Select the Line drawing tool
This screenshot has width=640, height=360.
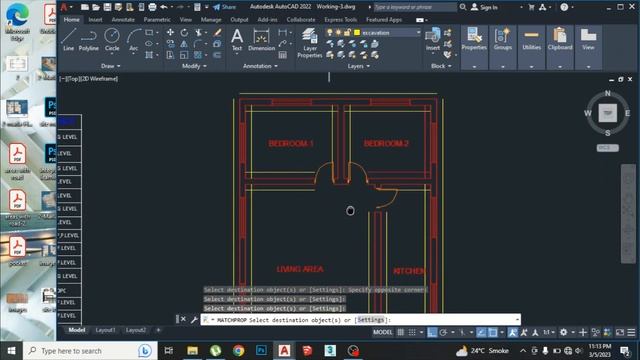point(68,40)
